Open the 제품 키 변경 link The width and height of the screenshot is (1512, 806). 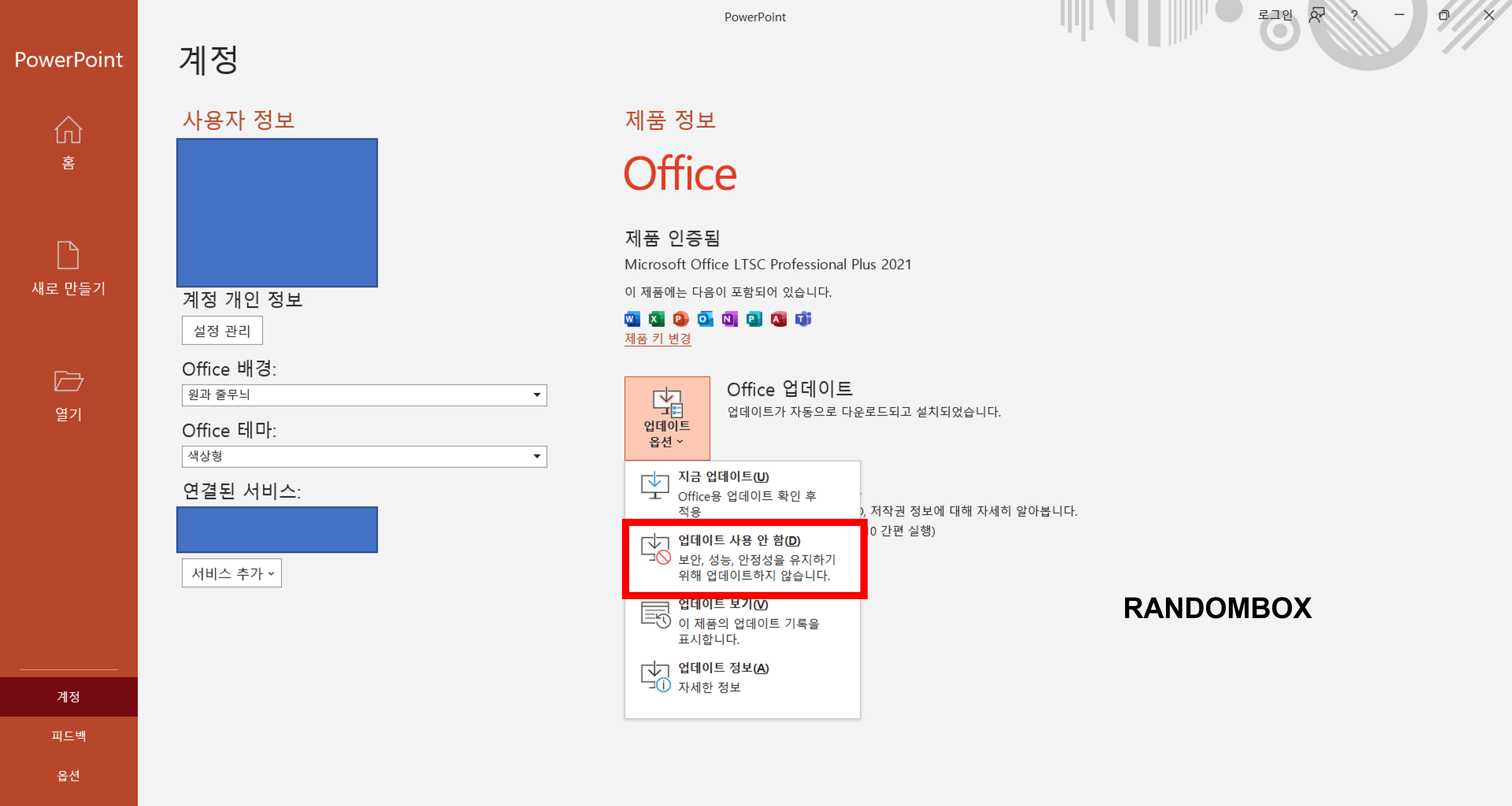coord(657,339)
